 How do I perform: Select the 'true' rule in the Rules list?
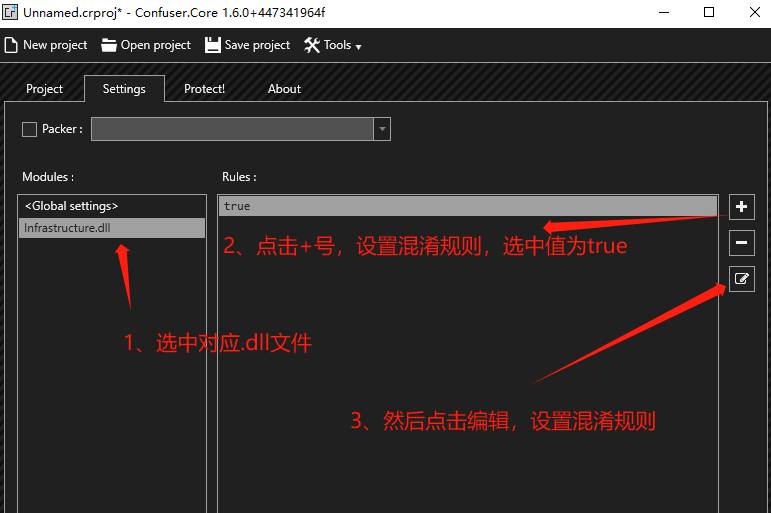(x=467, y=206)
